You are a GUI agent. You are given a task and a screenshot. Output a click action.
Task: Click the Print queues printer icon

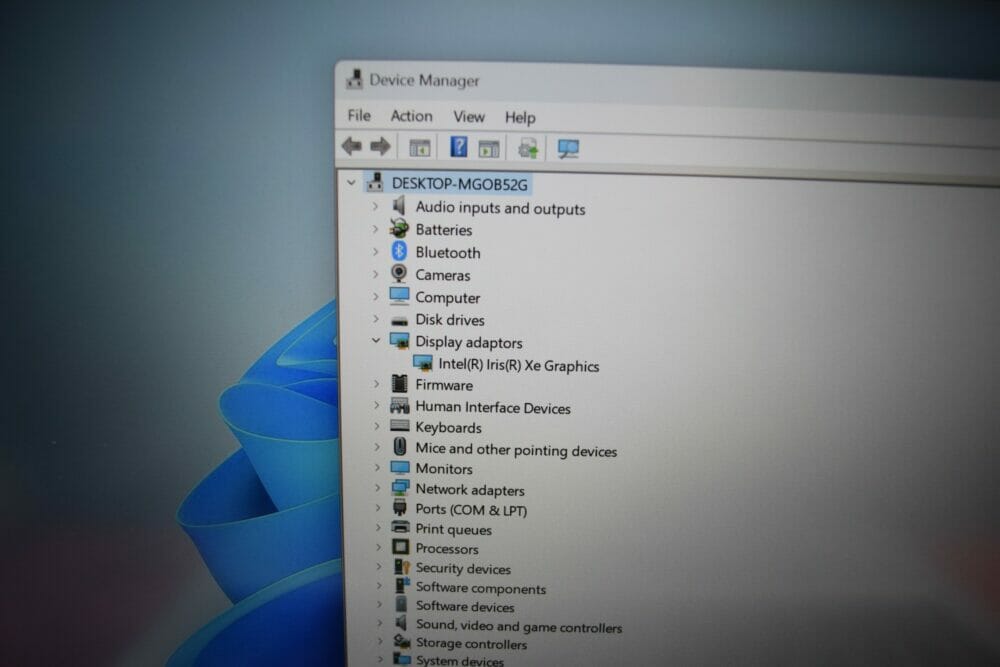click(401, 527)
